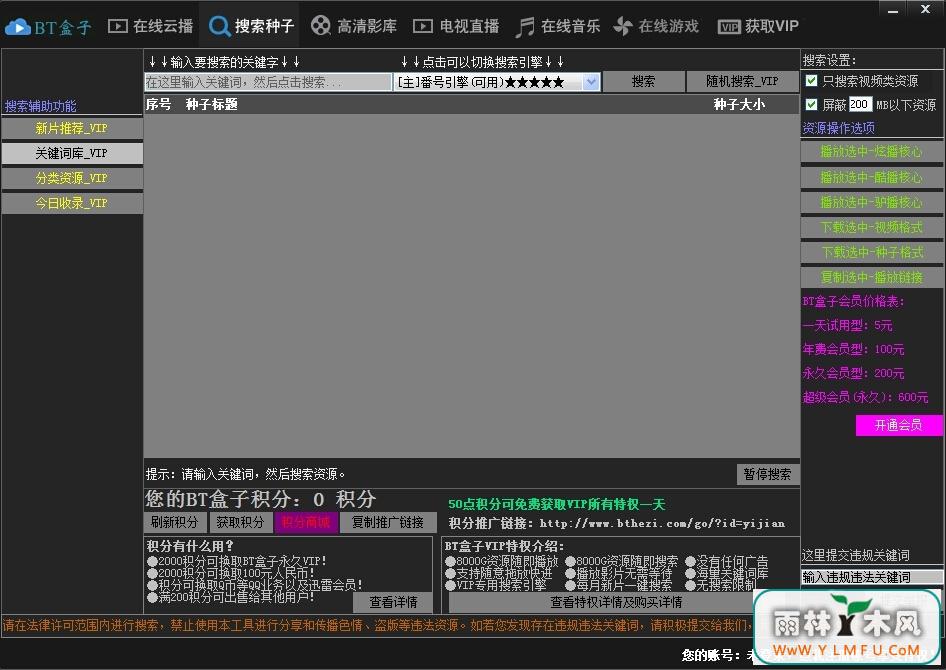Click the 获取VIP badge icon
Screen dimensions: 946x670
(729, 27)
